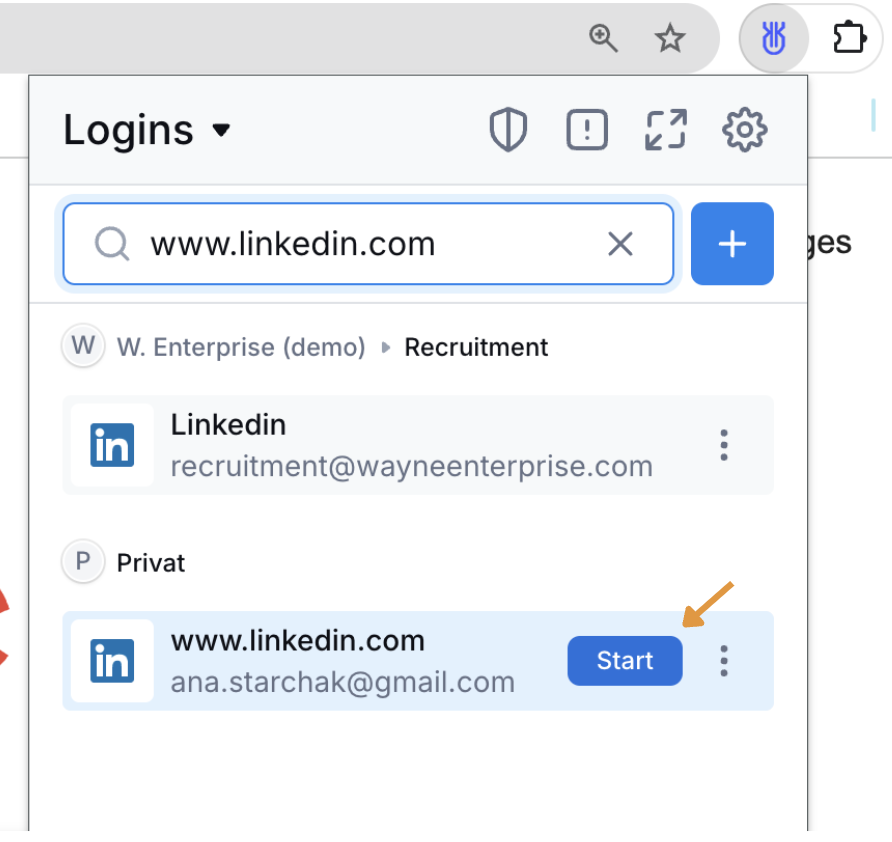Open the Logins dropdown arrow
Screen dimensions: 892x842
coord(221,130)
